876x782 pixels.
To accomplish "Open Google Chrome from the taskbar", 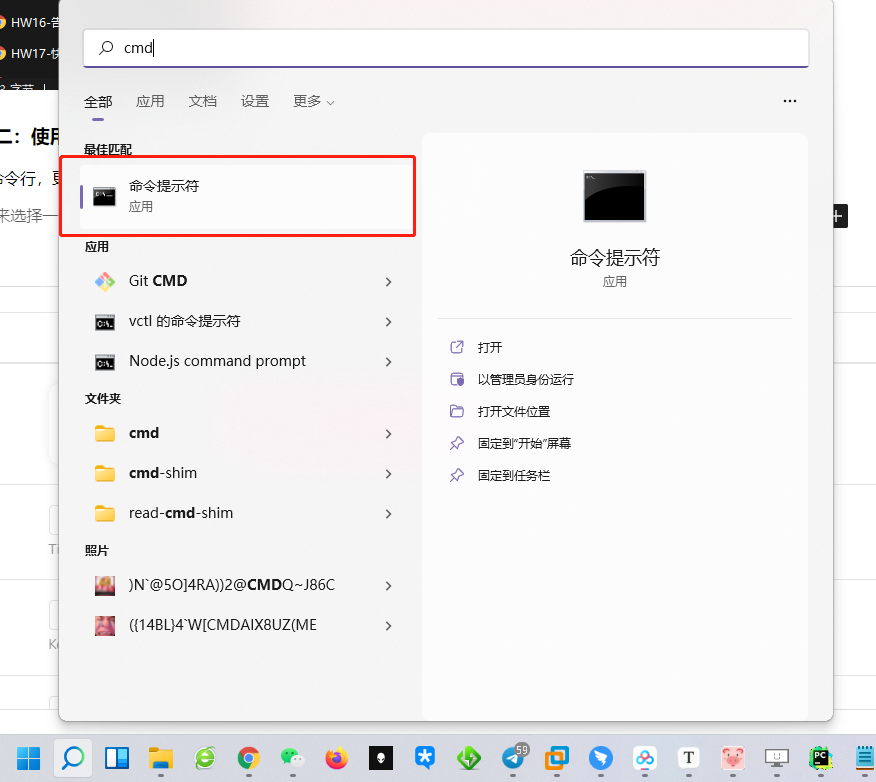I will click(249, 758).
